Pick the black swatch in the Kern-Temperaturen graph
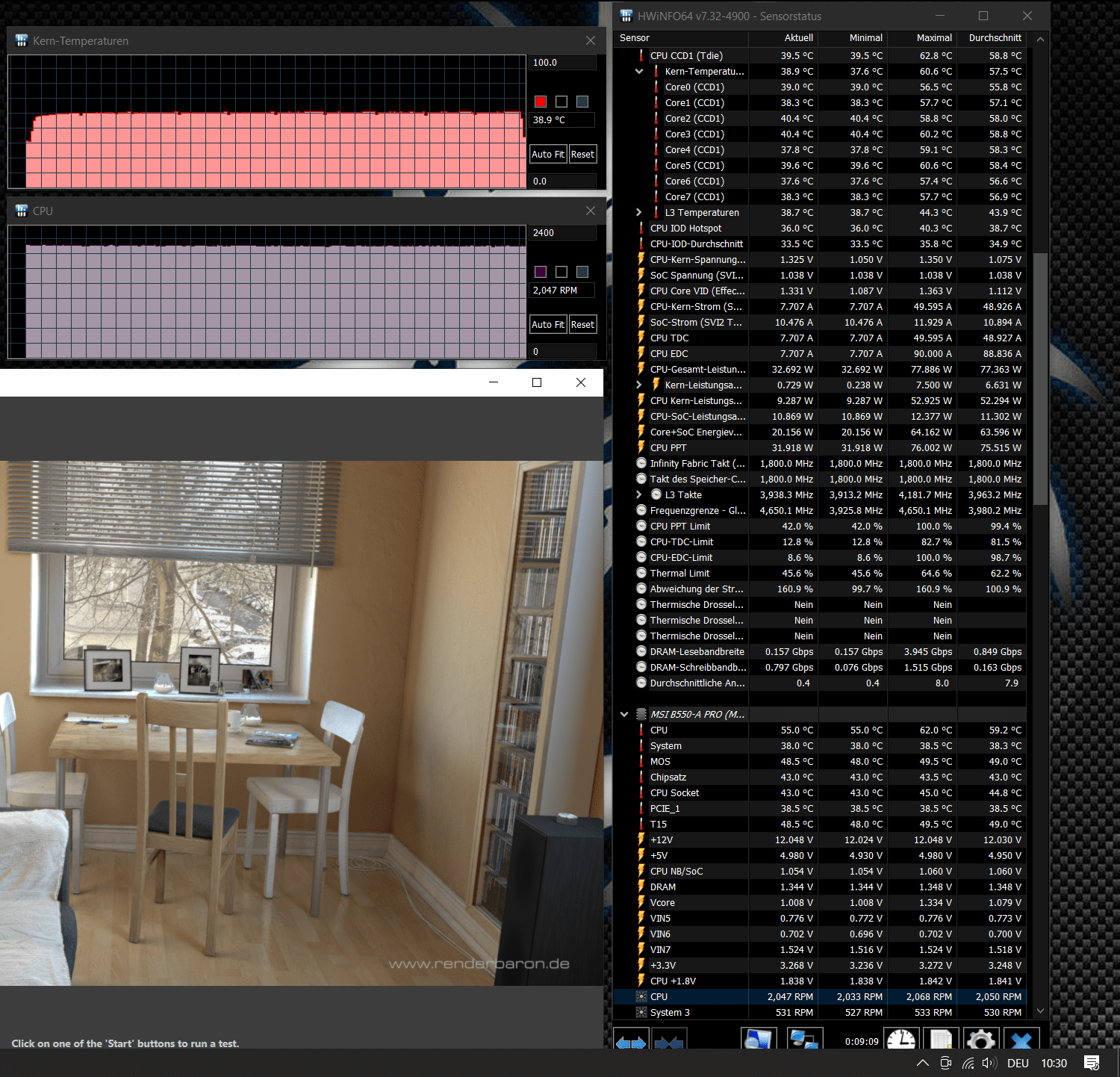Screen dimensions: 1120x1077 561,102
